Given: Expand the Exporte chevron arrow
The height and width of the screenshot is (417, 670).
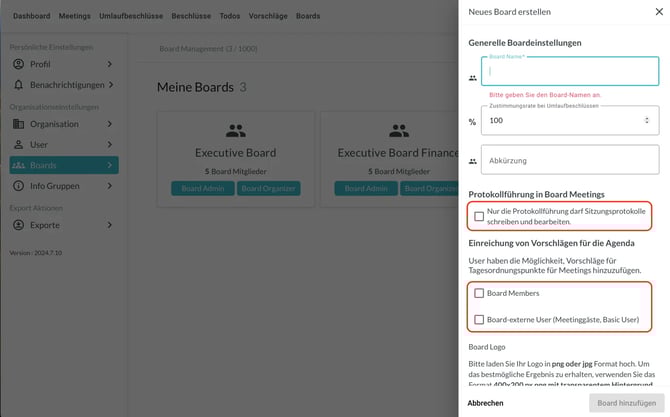Looking at the screenshot, I should point(110,225).
